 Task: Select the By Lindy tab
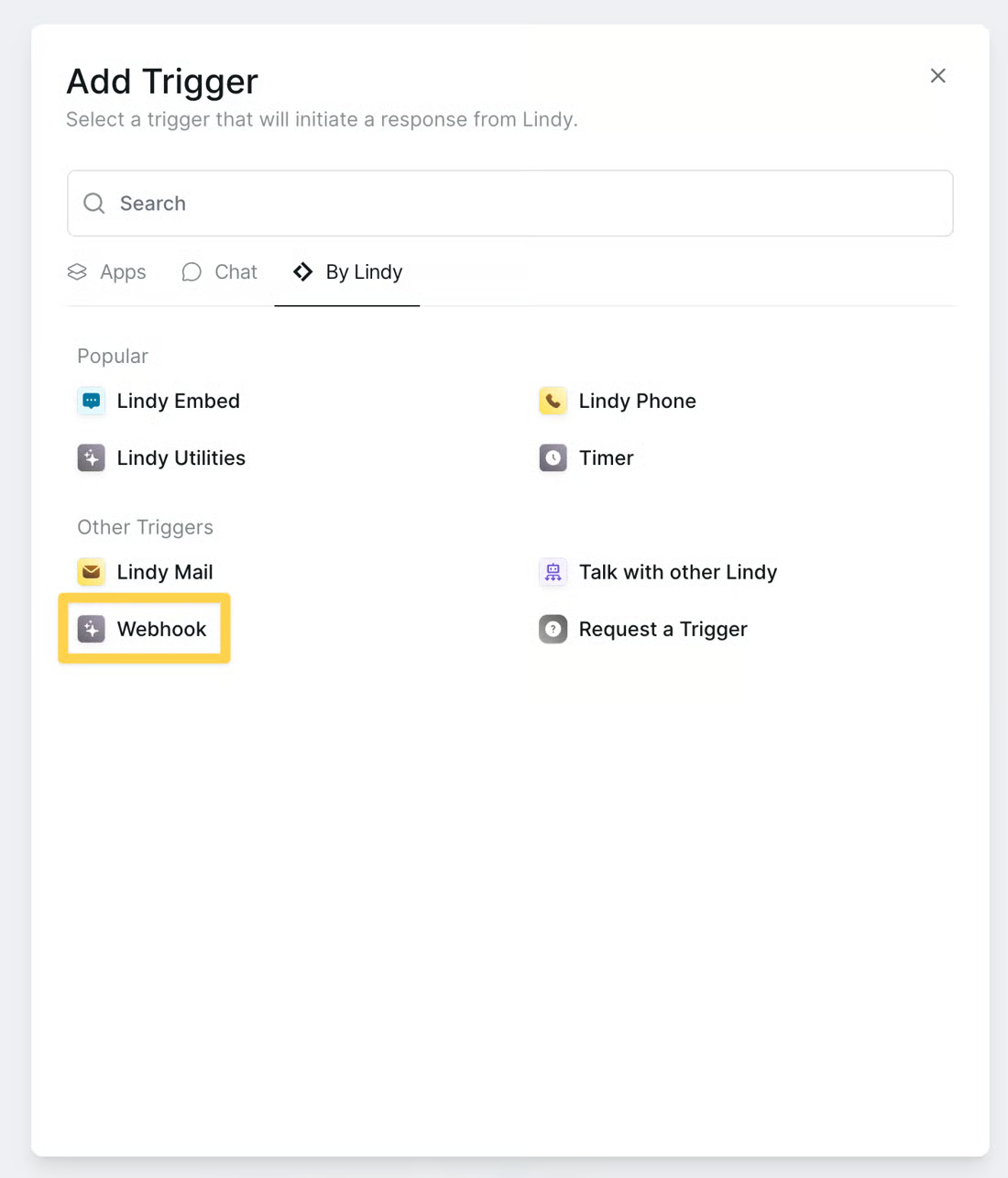pyautogui.click(x=347, y=272)
